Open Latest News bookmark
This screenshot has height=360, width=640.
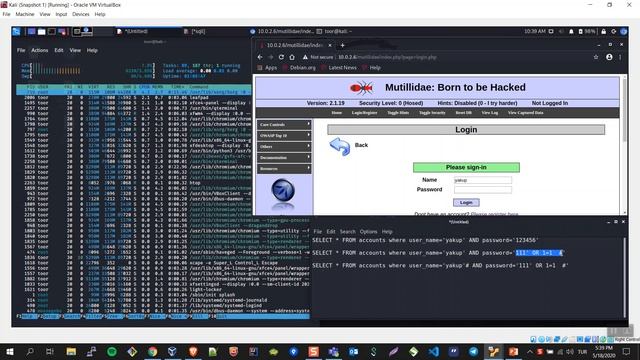click(339, 68)
